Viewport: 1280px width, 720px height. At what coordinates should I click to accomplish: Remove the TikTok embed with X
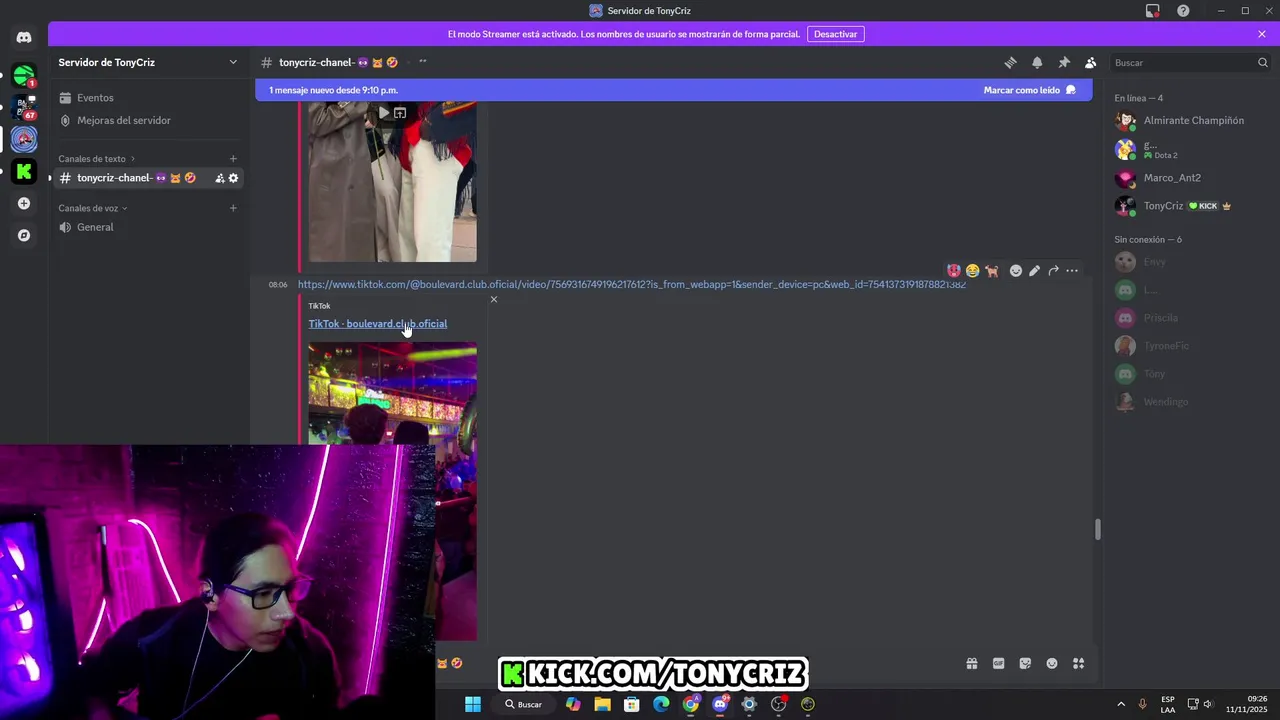click(x=493, y=299)
